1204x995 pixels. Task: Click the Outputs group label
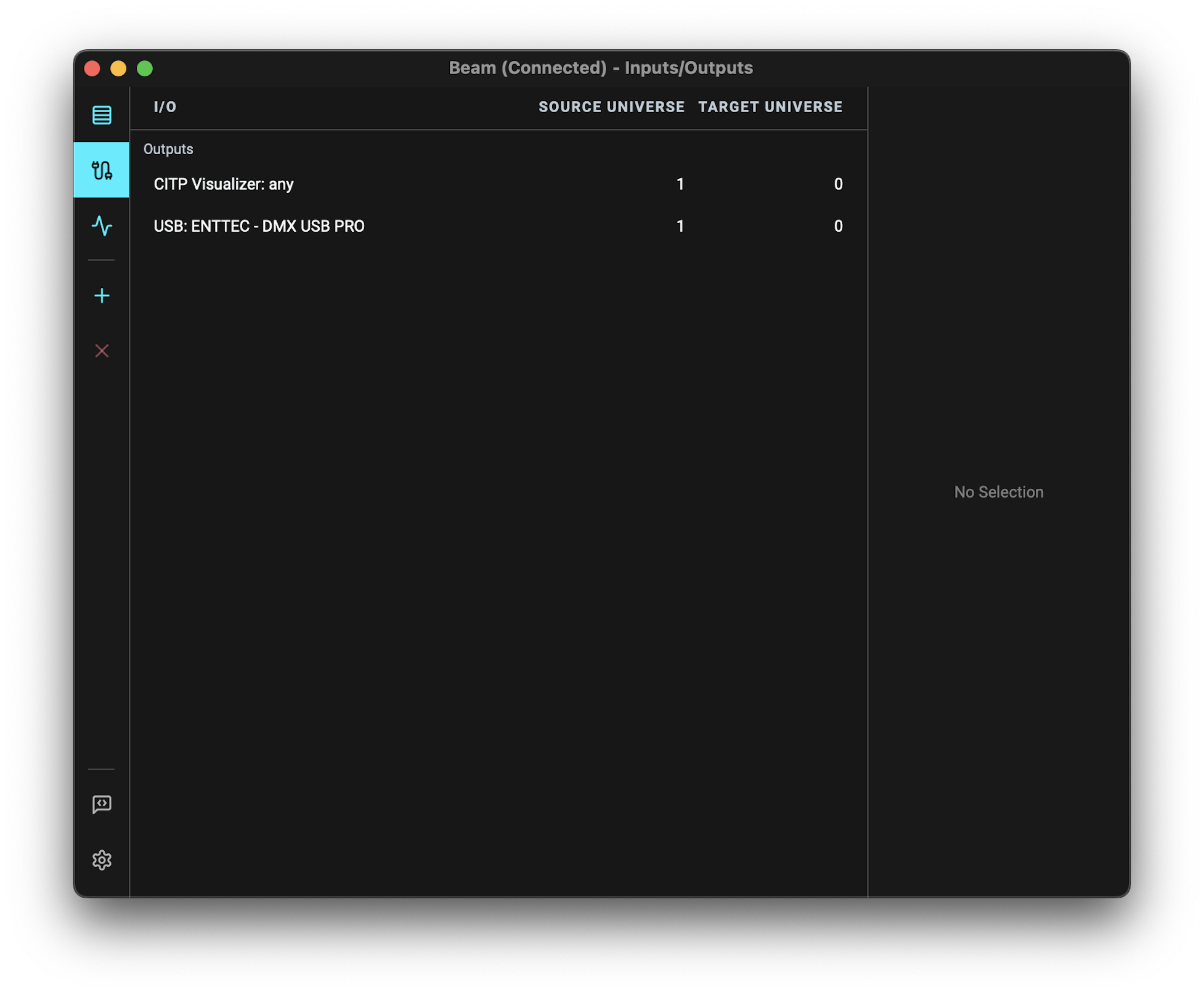coord(168,149)
